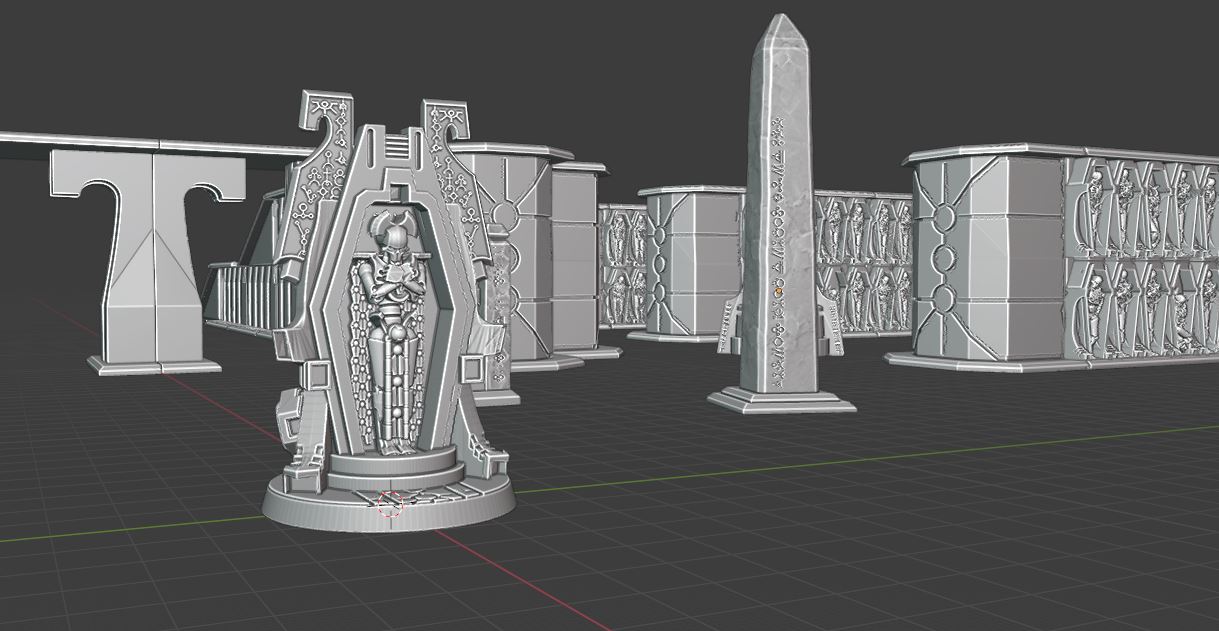Click the orange origin dot on the obelisk
The height and width of the screenshot is (631, 1219).
click(x=777, y=290)
